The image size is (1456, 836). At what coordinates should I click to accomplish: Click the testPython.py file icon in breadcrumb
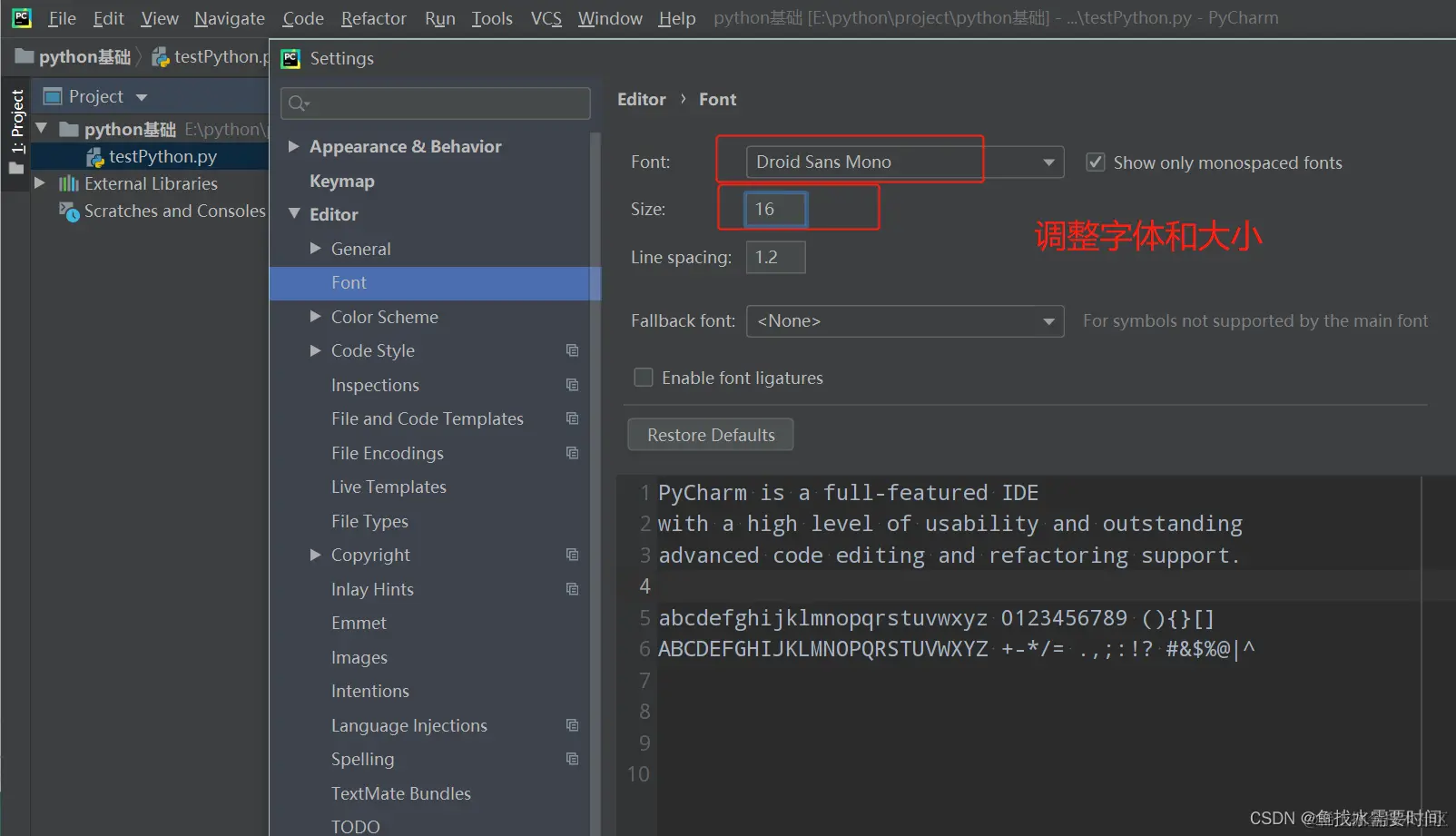point(161,57)
